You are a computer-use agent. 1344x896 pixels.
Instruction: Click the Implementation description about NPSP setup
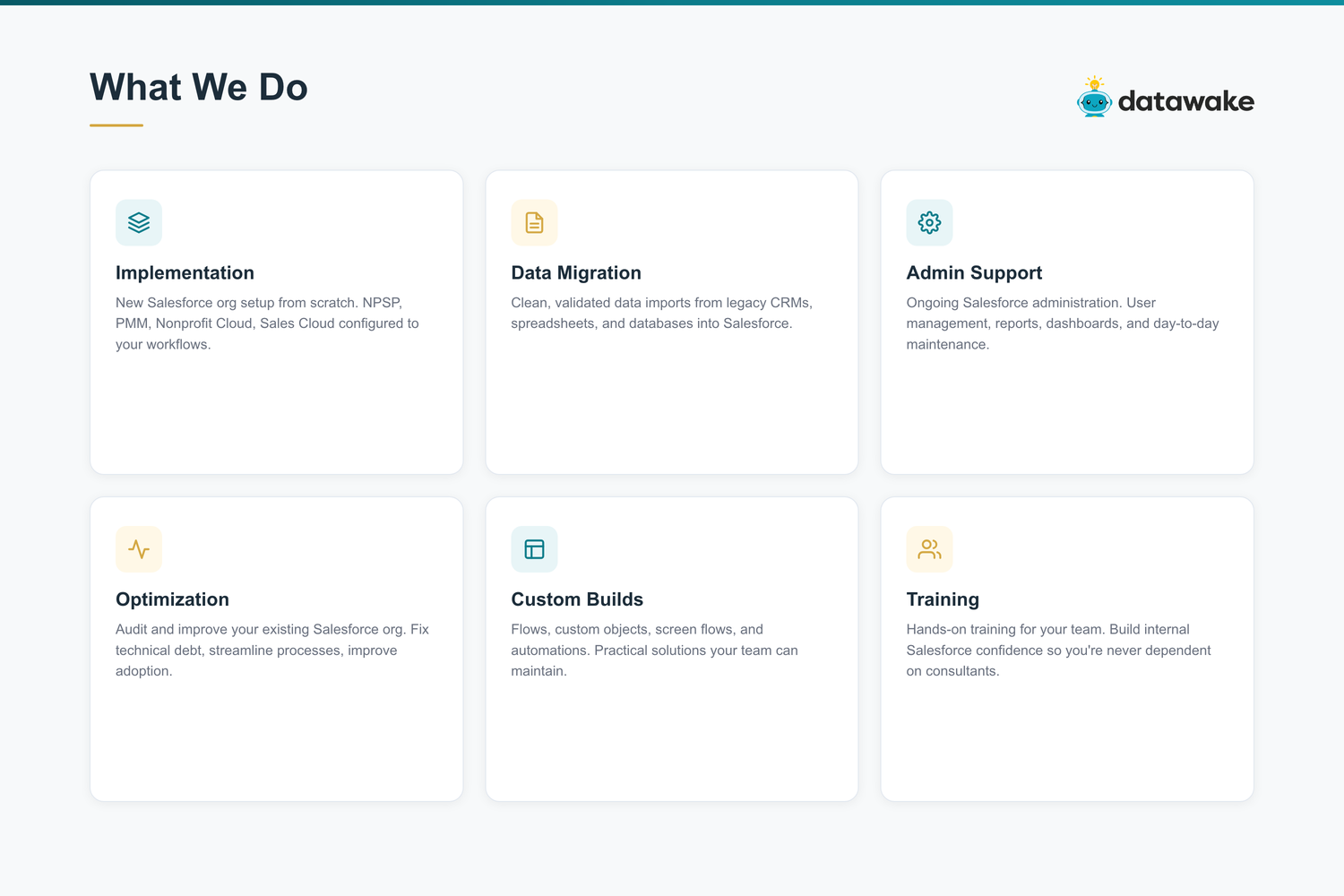coord(267,323)
